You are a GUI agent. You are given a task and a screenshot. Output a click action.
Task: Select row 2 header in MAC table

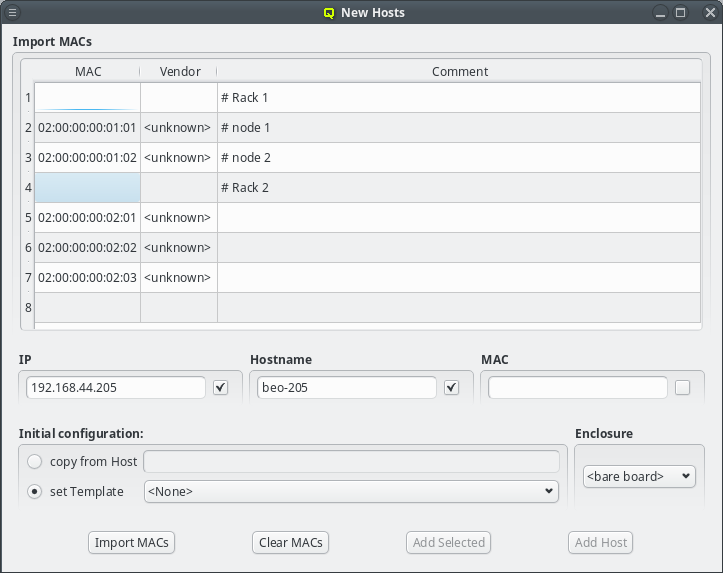(28, 128)
